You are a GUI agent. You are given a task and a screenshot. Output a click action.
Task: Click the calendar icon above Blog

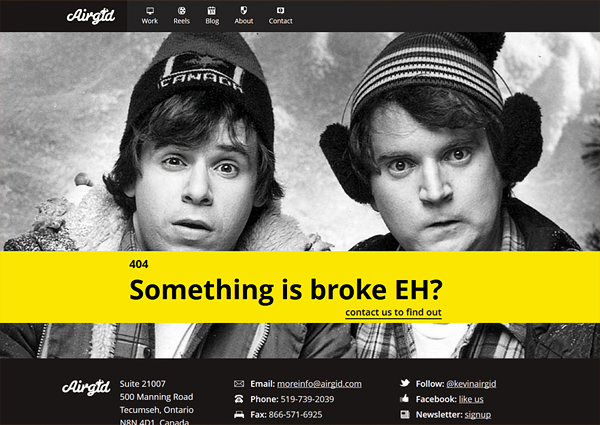tap(212, 11)
